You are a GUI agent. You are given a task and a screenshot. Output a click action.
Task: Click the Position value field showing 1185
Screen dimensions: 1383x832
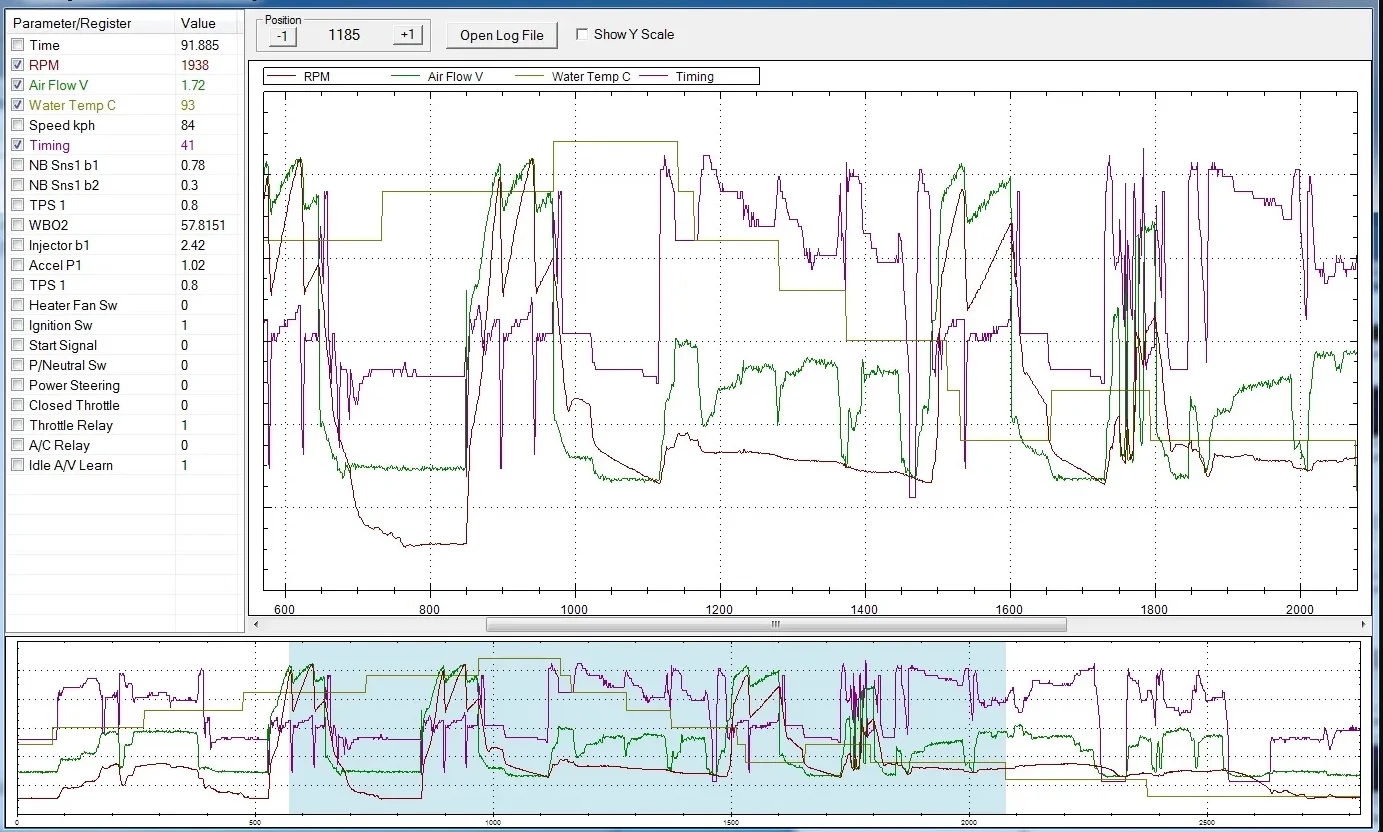point(344,35)
